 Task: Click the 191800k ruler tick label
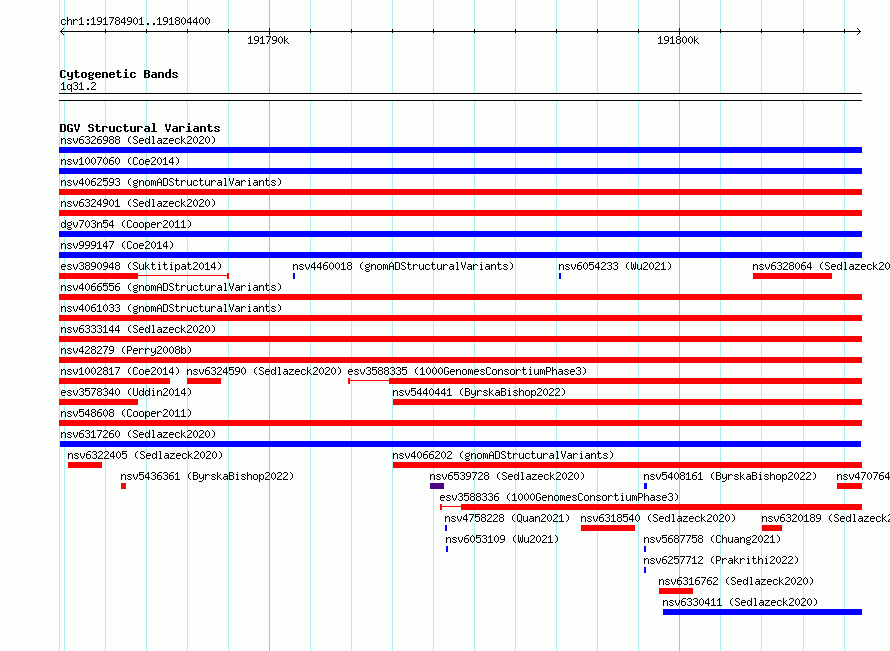tap(678, 40)
